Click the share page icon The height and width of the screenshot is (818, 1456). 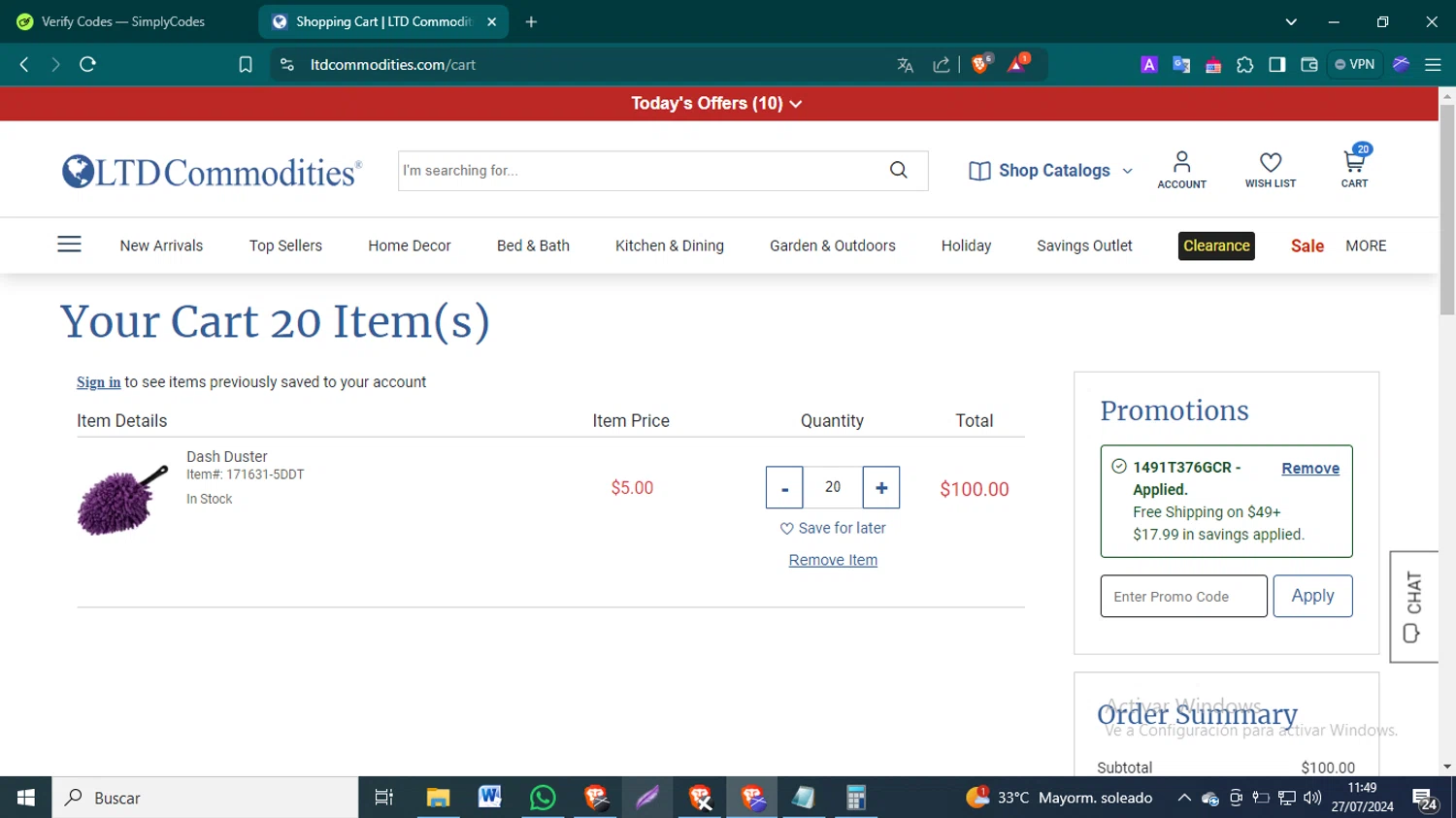[941, 65]
